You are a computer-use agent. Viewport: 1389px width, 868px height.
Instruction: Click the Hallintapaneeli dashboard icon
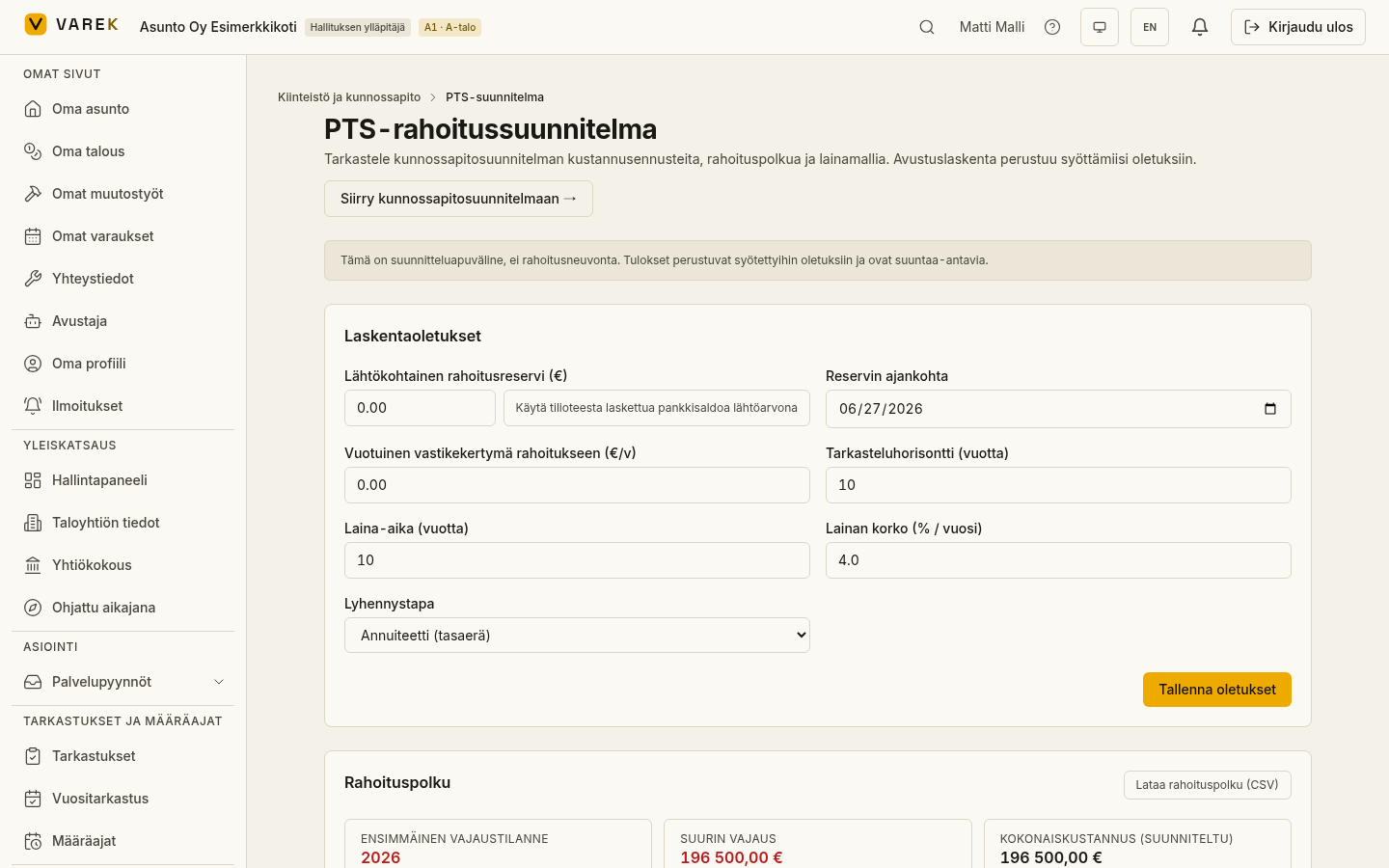tap(33, 480)
